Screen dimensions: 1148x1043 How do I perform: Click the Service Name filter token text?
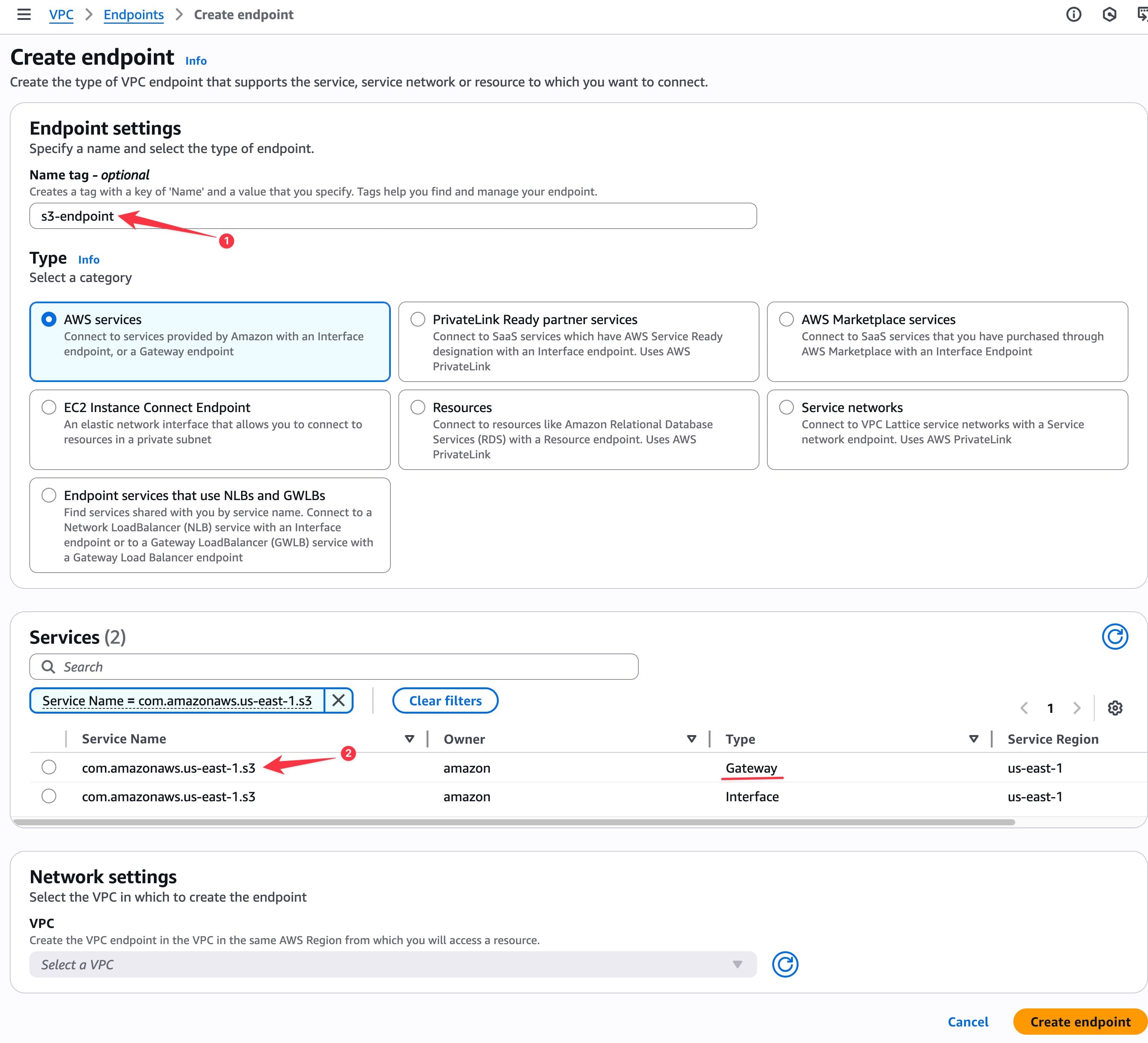(x=177, y=700)
